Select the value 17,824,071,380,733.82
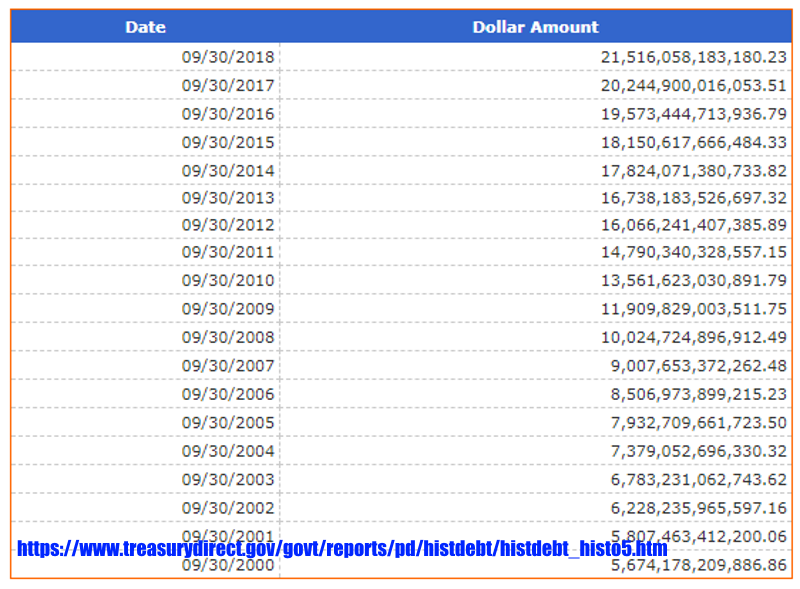This screenshot has width=800, height=589. [x=693, y=171]
